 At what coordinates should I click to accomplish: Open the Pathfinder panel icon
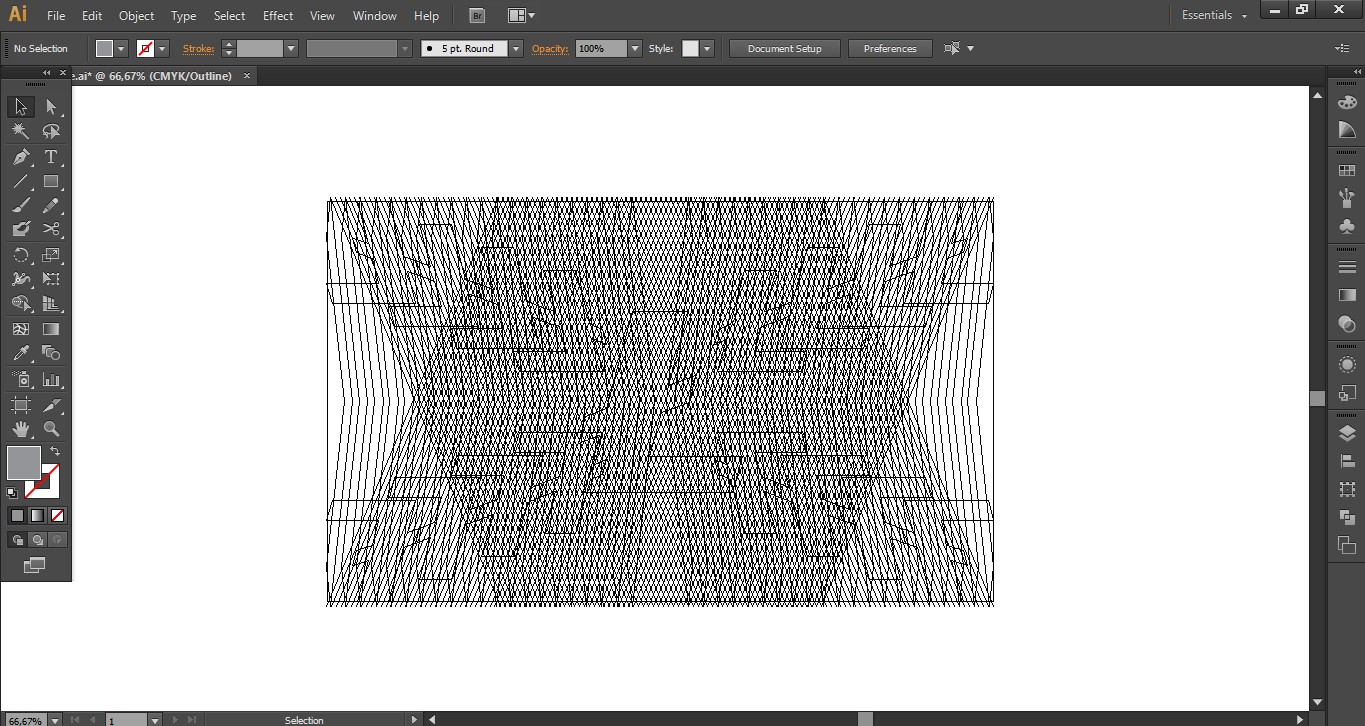pos(1347,517)
